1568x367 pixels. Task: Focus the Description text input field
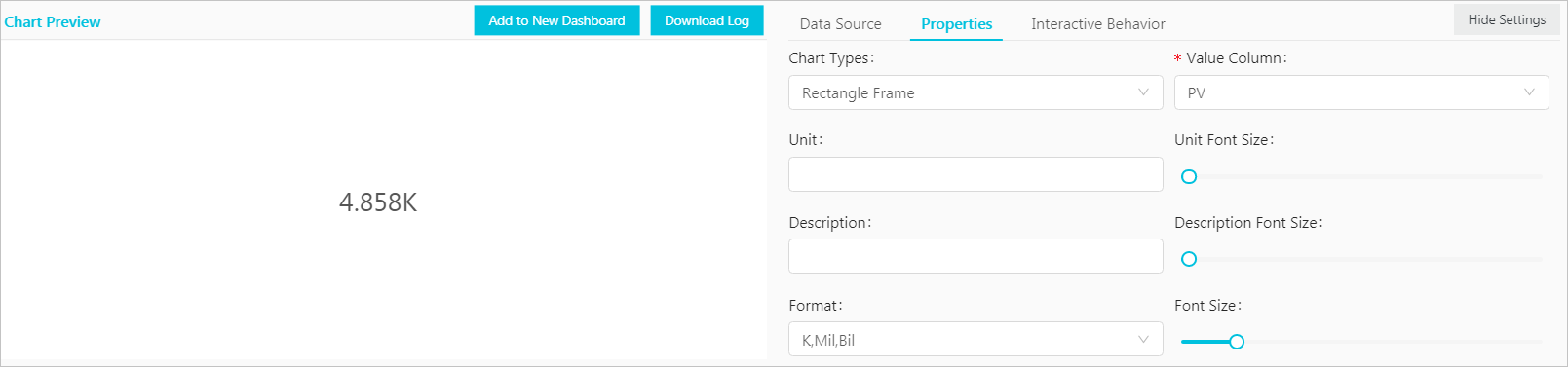[x=975, y=256]
